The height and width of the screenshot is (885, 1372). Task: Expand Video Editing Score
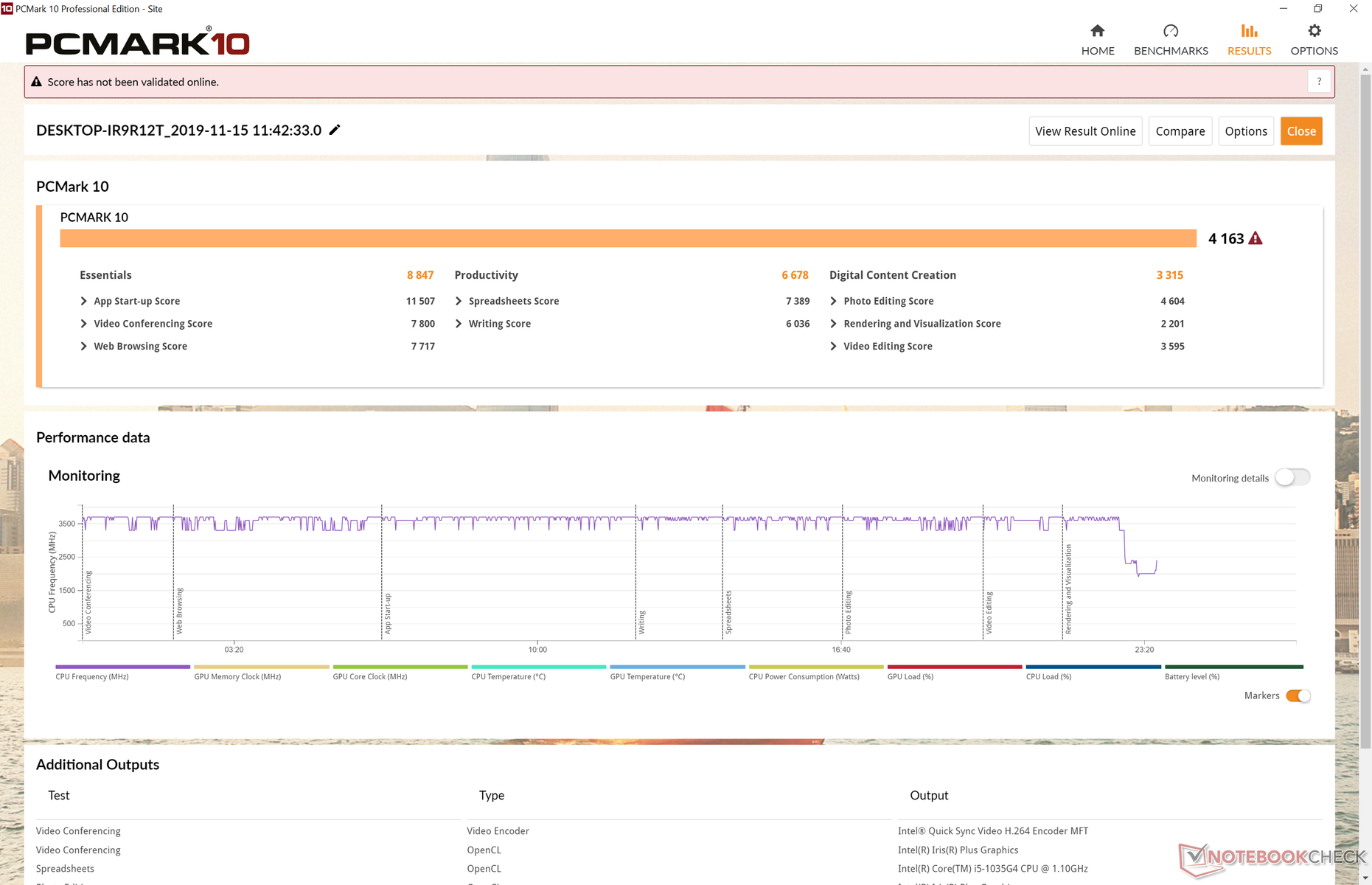pos(833,346)
